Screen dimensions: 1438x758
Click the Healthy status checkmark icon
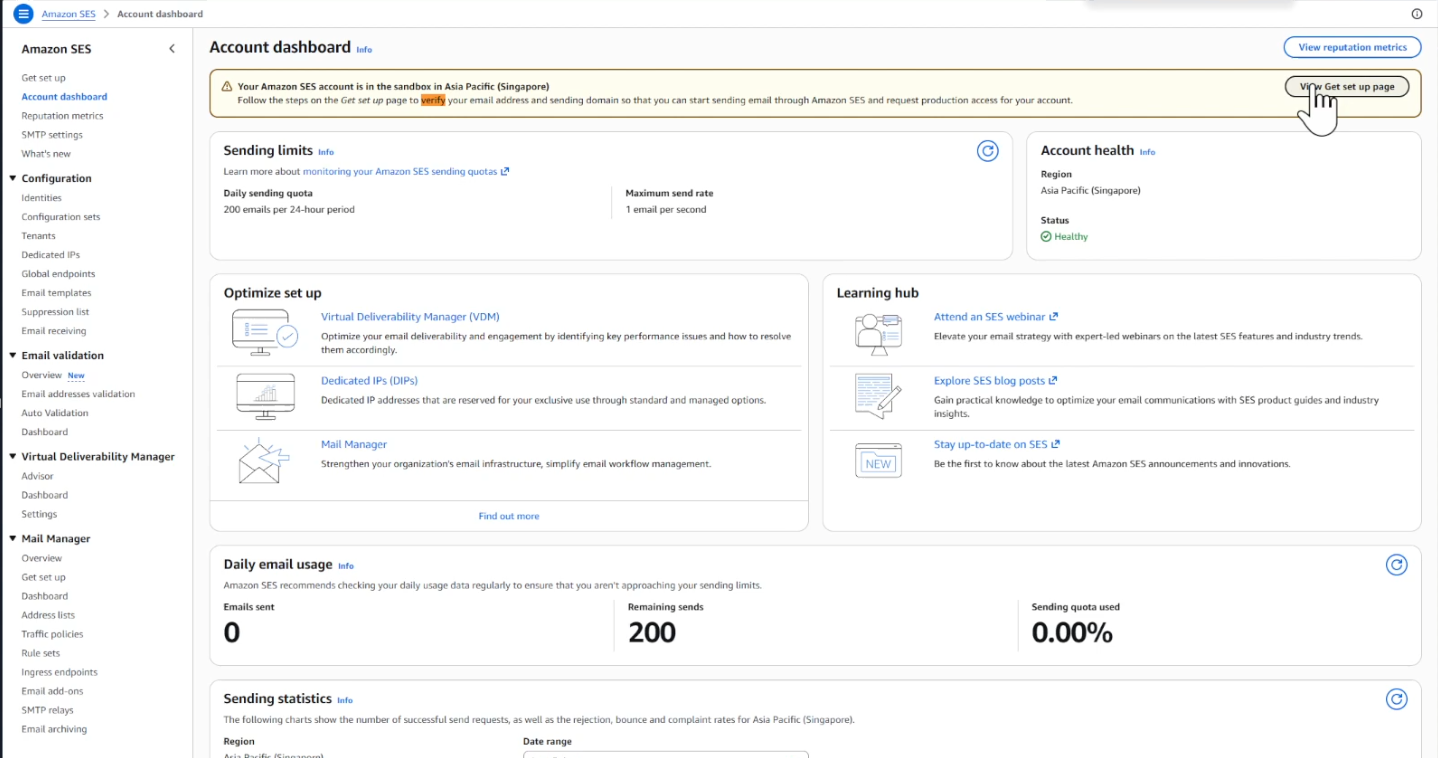(x=1046, y=237)
